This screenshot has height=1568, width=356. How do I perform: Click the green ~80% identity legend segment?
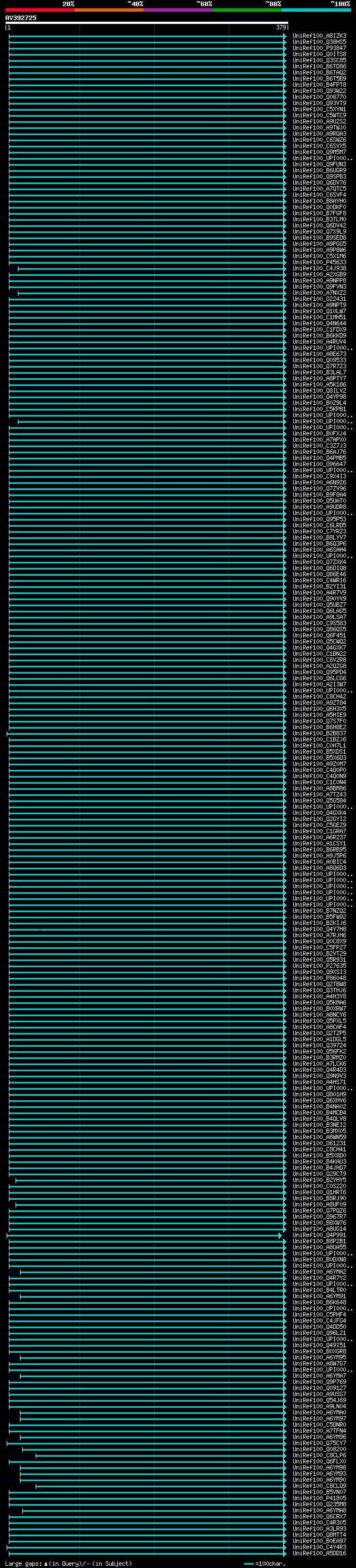247,10
